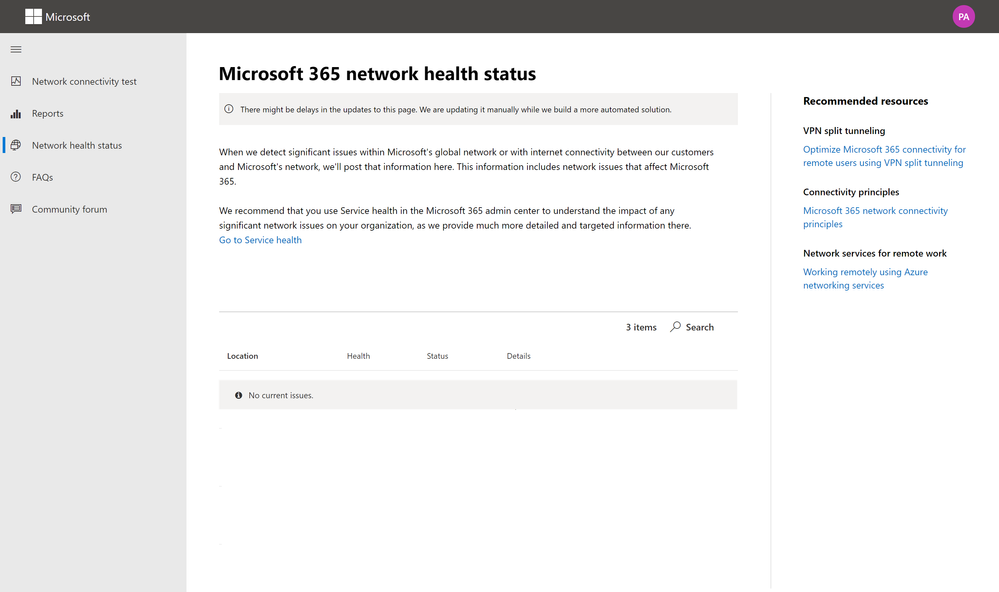
Task: Open VPN split tunneling optimization link
Action: 884,156
